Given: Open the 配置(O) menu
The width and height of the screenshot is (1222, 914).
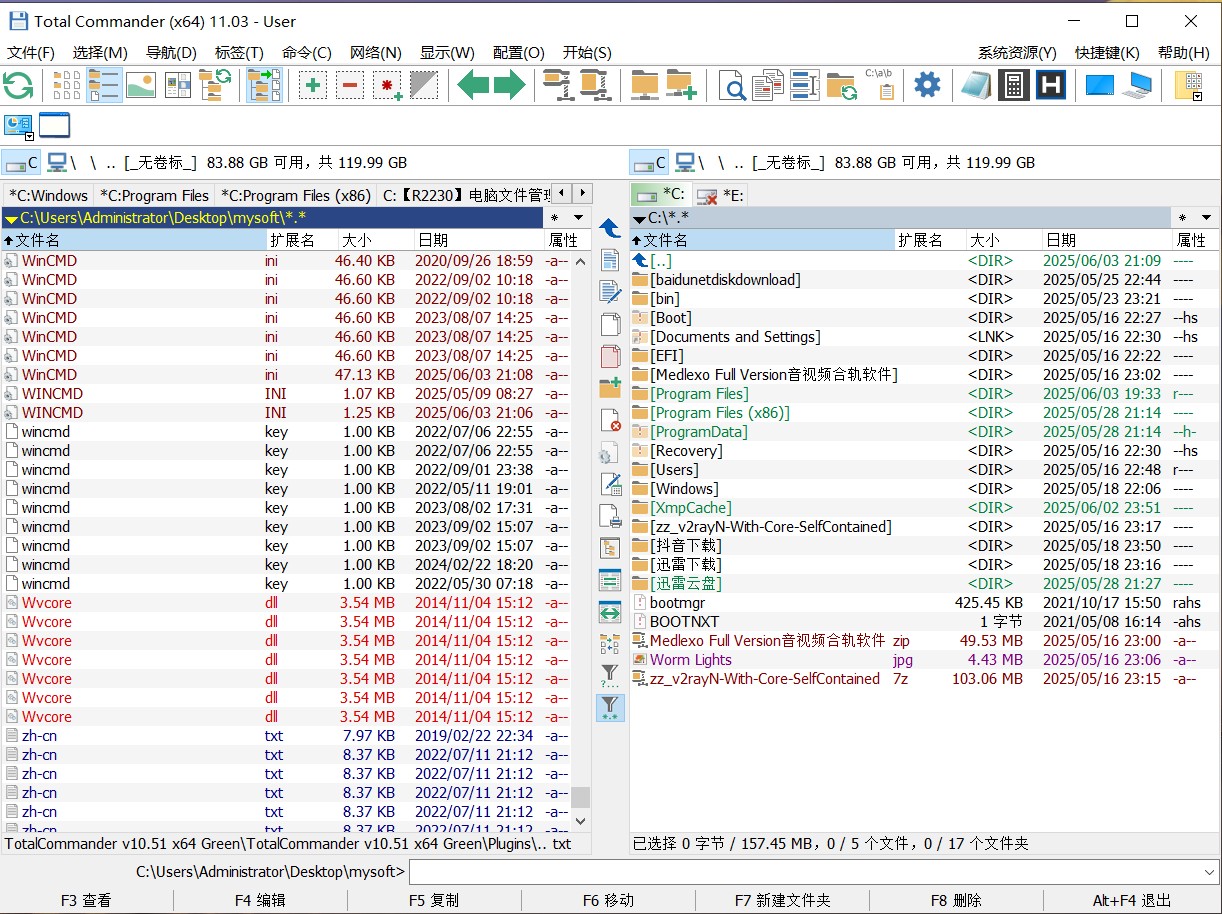Looking at the screenshot, I should click(x=519, y=53).
